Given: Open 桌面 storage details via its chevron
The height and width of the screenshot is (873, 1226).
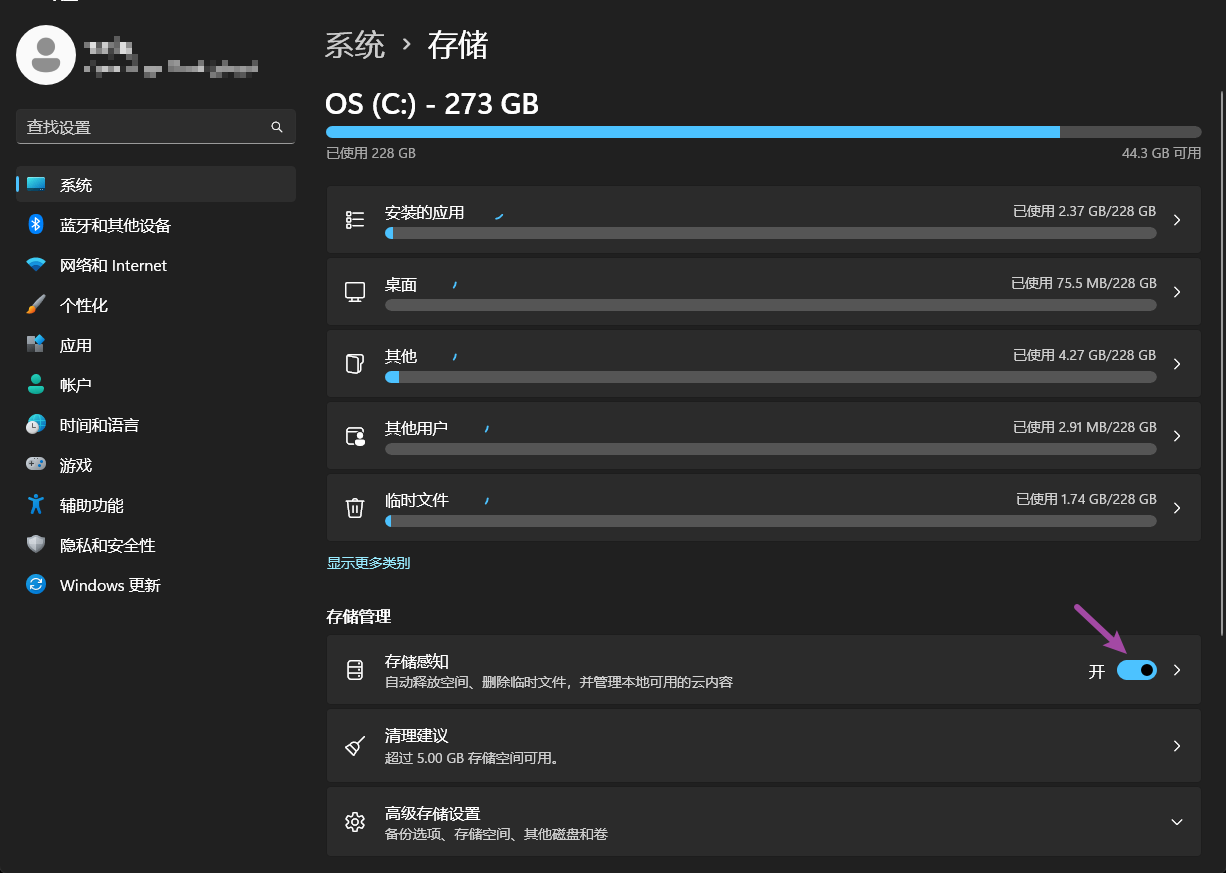Looking at the screenshot, I should tap(1177, 292).
